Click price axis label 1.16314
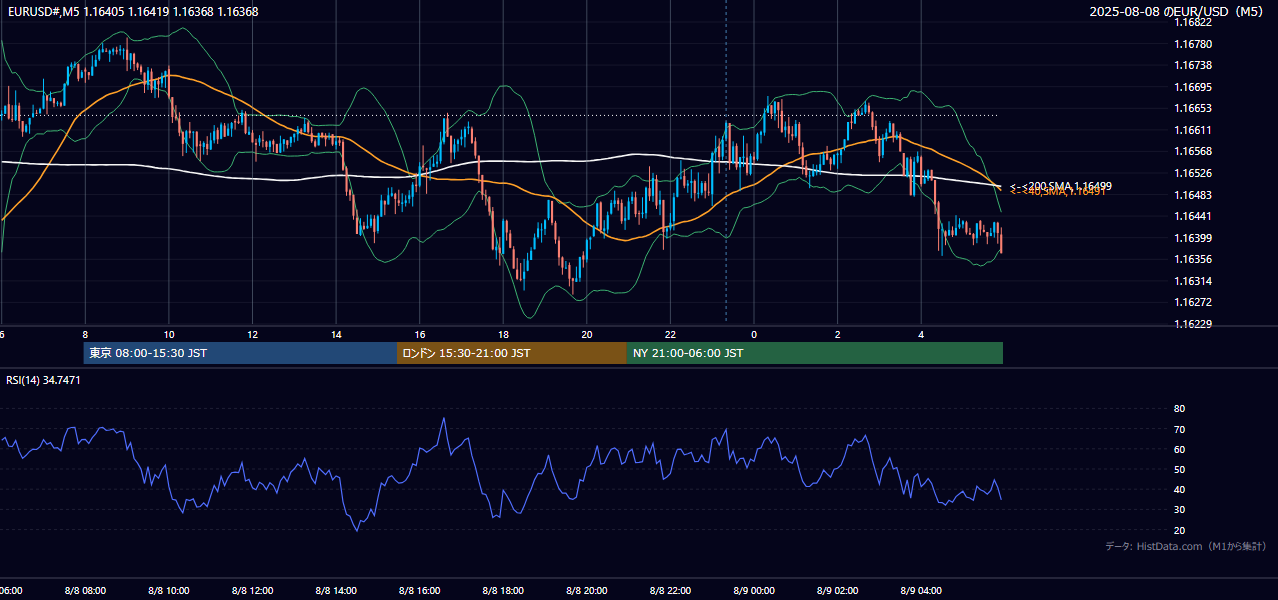Screen dimensions: 1278x600 pyautogui.click(x=1193, y=281)
